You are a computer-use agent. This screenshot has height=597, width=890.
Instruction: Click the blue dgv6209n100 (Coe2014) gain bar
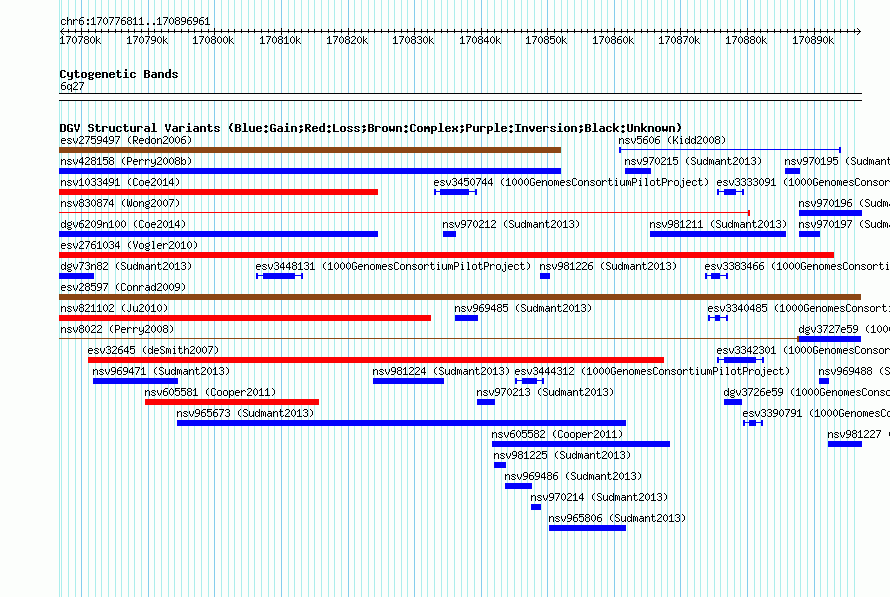click(x=219, y=234)
